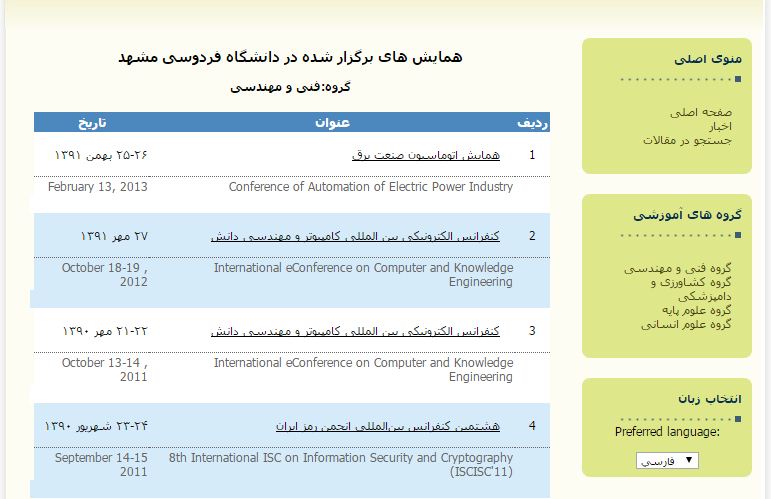Click the date February 13, 2013
This screenshot has height=499, width=771.
pos(98,187)
